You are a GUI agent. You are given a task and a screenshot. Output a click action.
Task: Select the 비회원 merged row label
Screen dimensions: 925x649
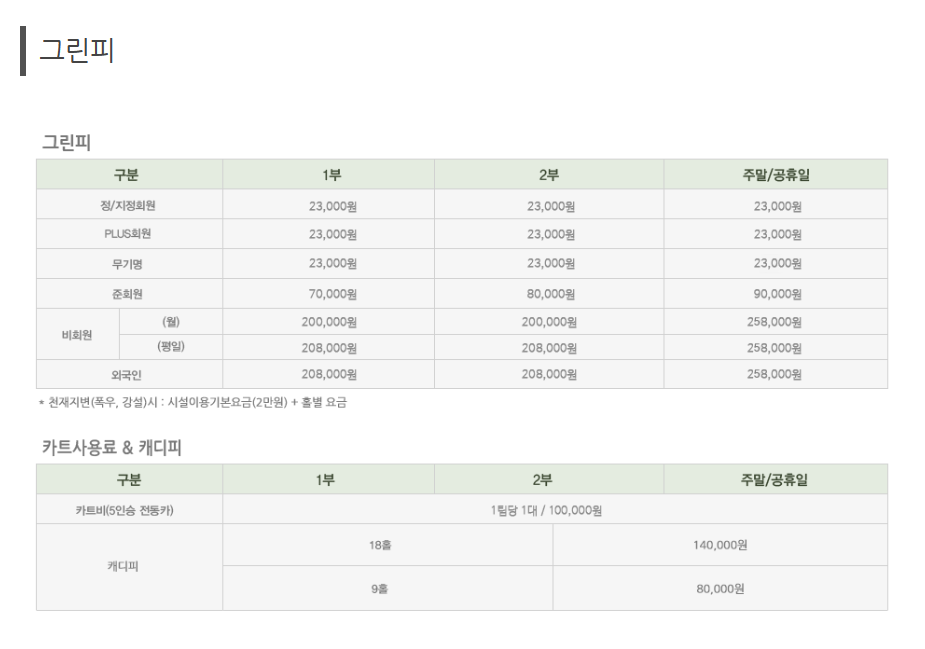tap(78, 335)
